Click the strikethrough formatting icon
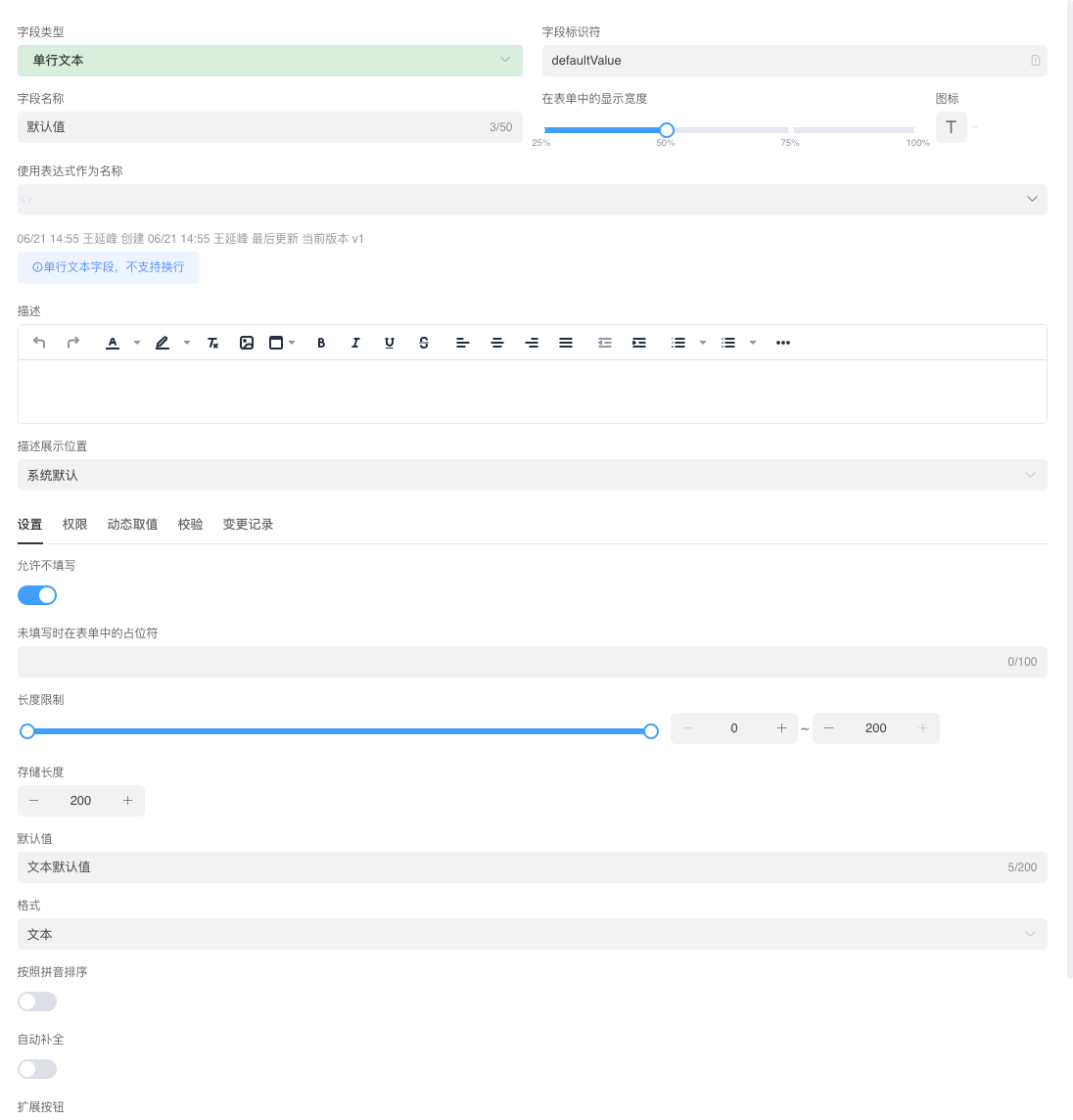Image resolution: width=1073 pixels, height=1120 pixels. coord(424,343)
